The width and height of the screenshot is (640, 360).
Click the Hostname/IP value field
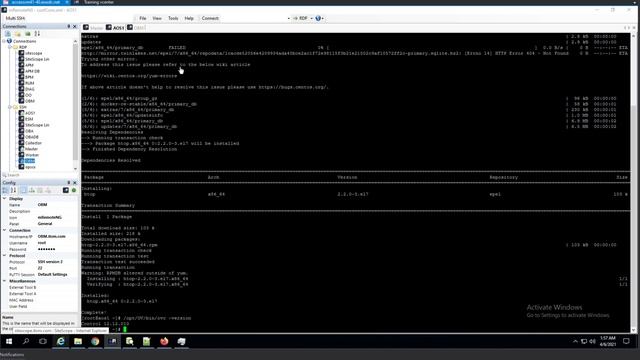[57, 236]
